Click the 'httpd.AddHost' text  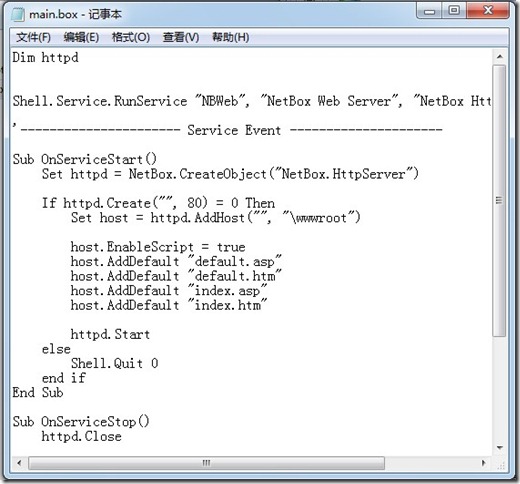click(x=198, y=218)
